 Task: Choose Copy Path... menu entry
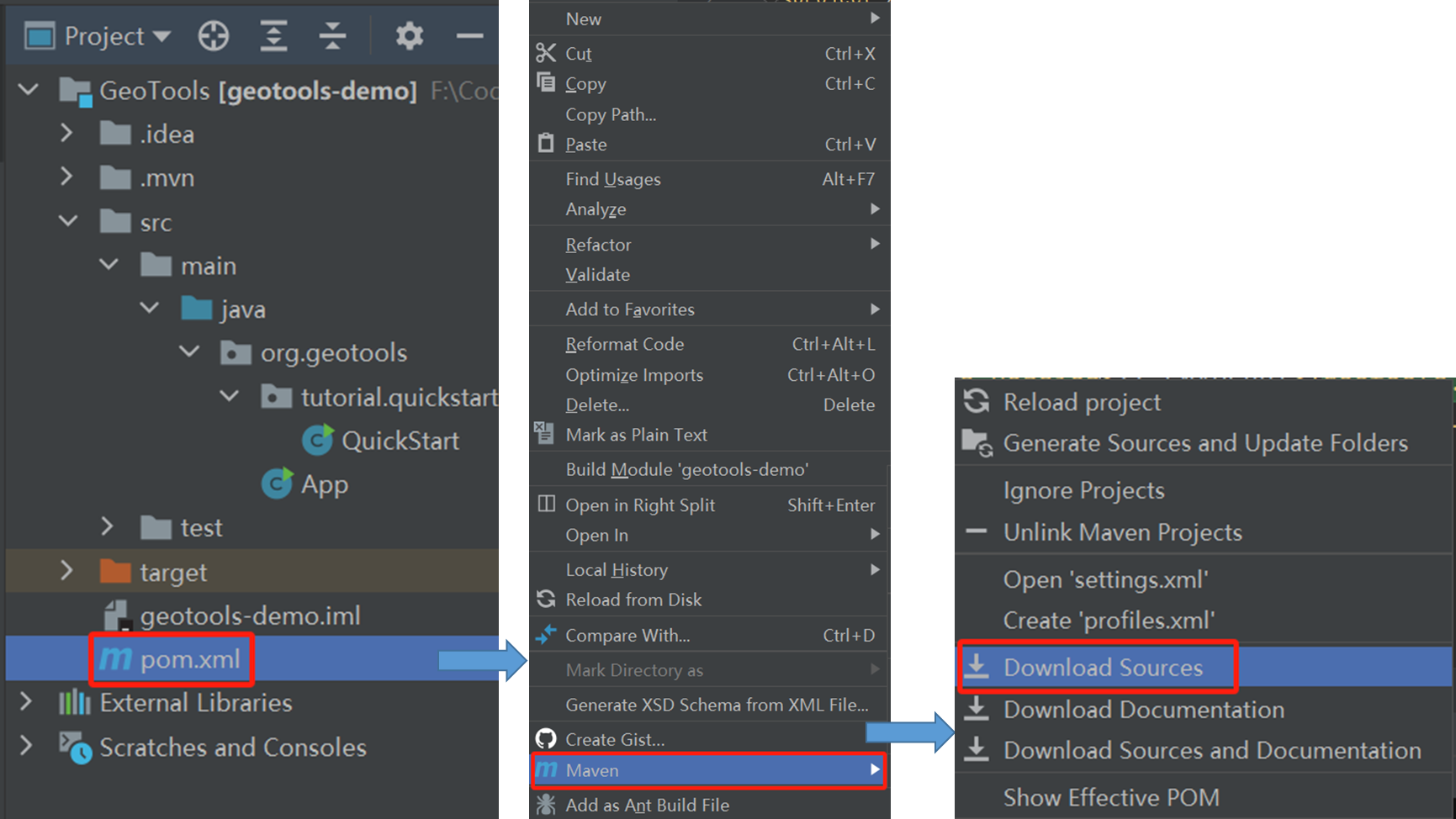click(710, 114)
